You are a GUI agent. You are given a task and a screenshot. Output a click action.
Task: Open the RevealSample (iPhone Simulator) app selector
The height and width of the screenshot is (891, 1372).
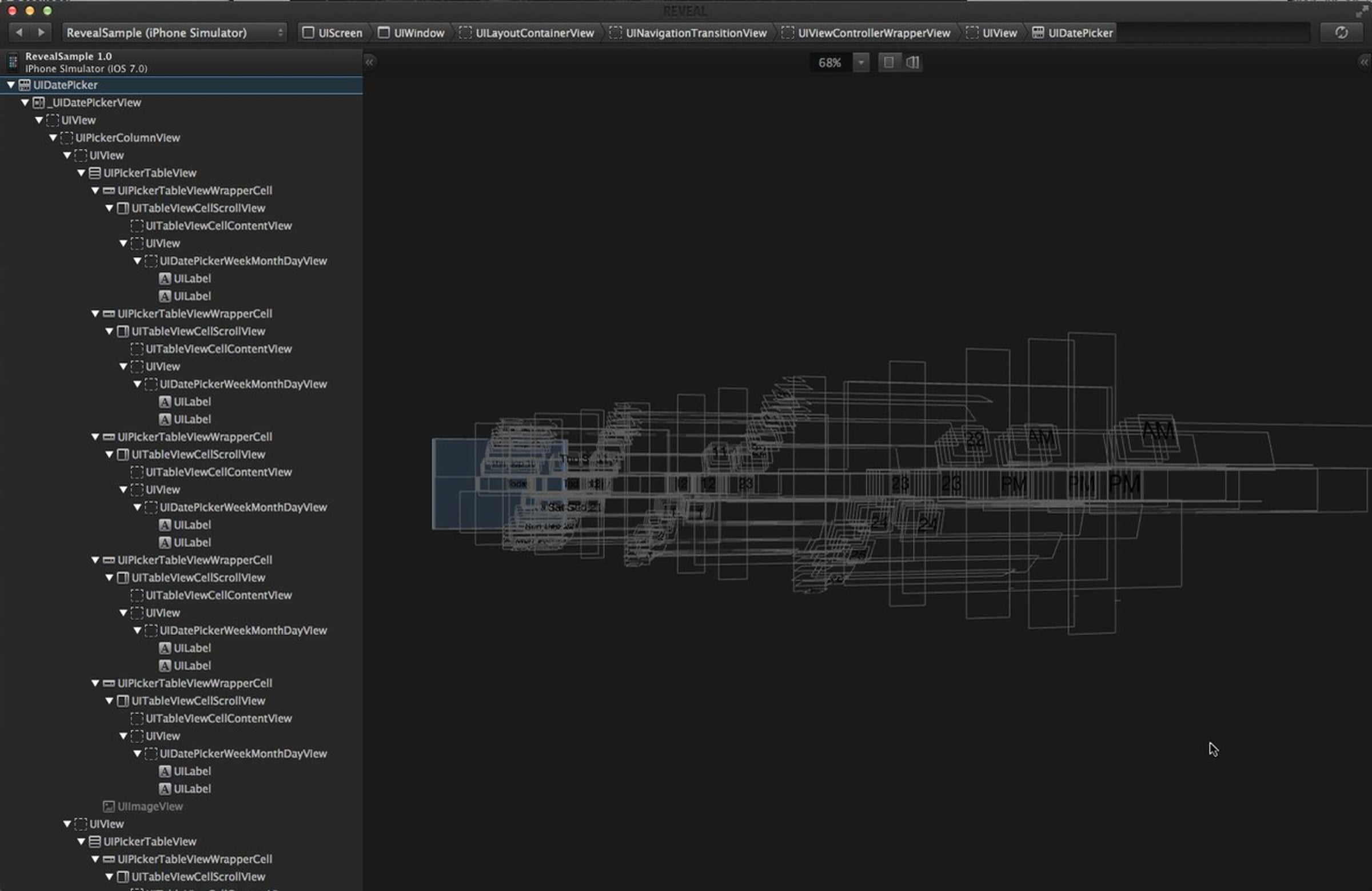tap(174, 33)
